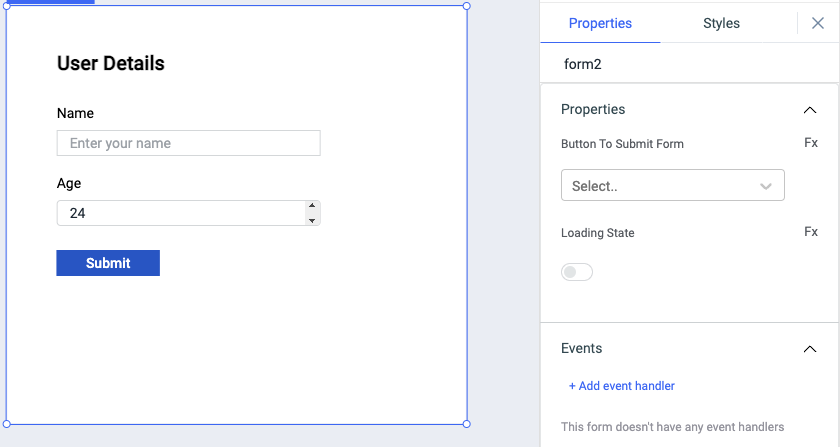Open the Button To Submit Form dropdown
Viewport: 840px width, 447px height.
coord(673,186)
